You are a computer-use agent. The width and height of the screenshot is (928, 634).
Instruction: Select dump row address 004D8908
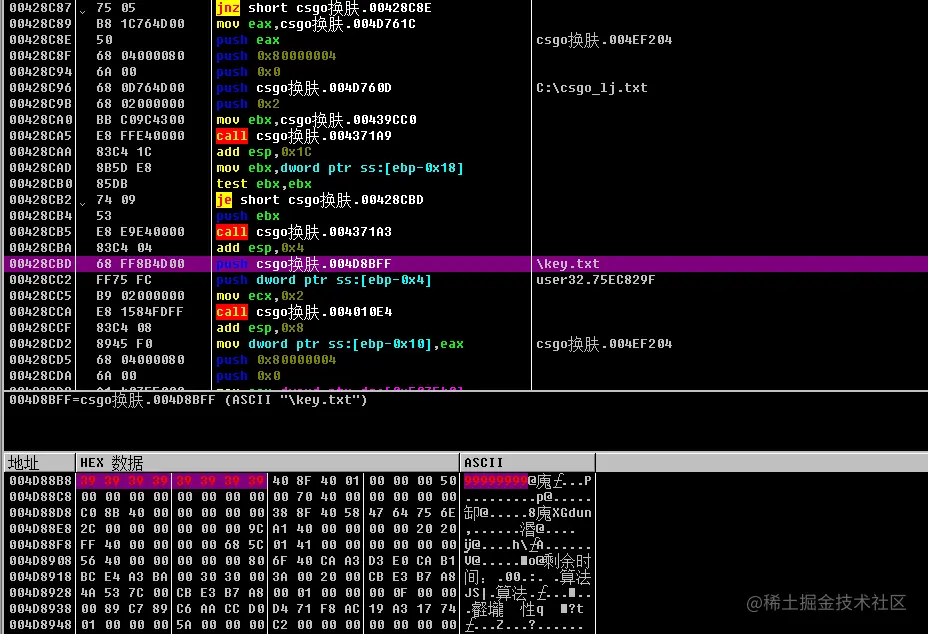pyautogui.click(x=40, y=561)
